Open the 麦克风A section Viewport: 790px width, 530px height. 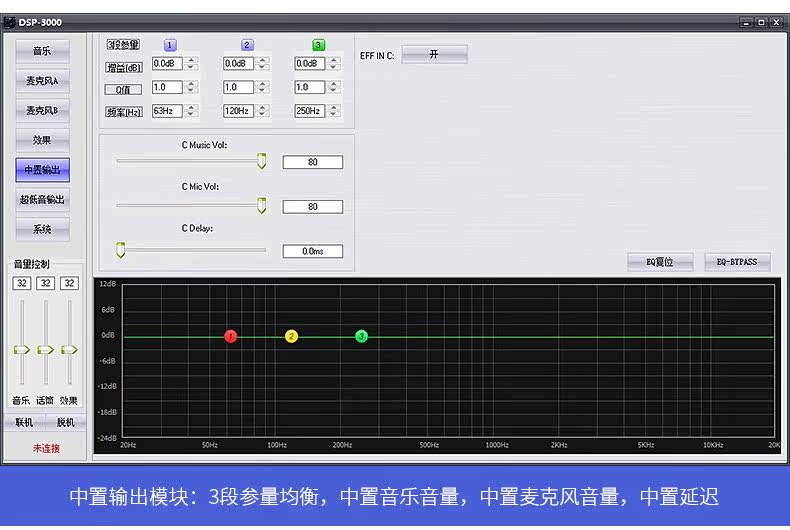point(42,81)
